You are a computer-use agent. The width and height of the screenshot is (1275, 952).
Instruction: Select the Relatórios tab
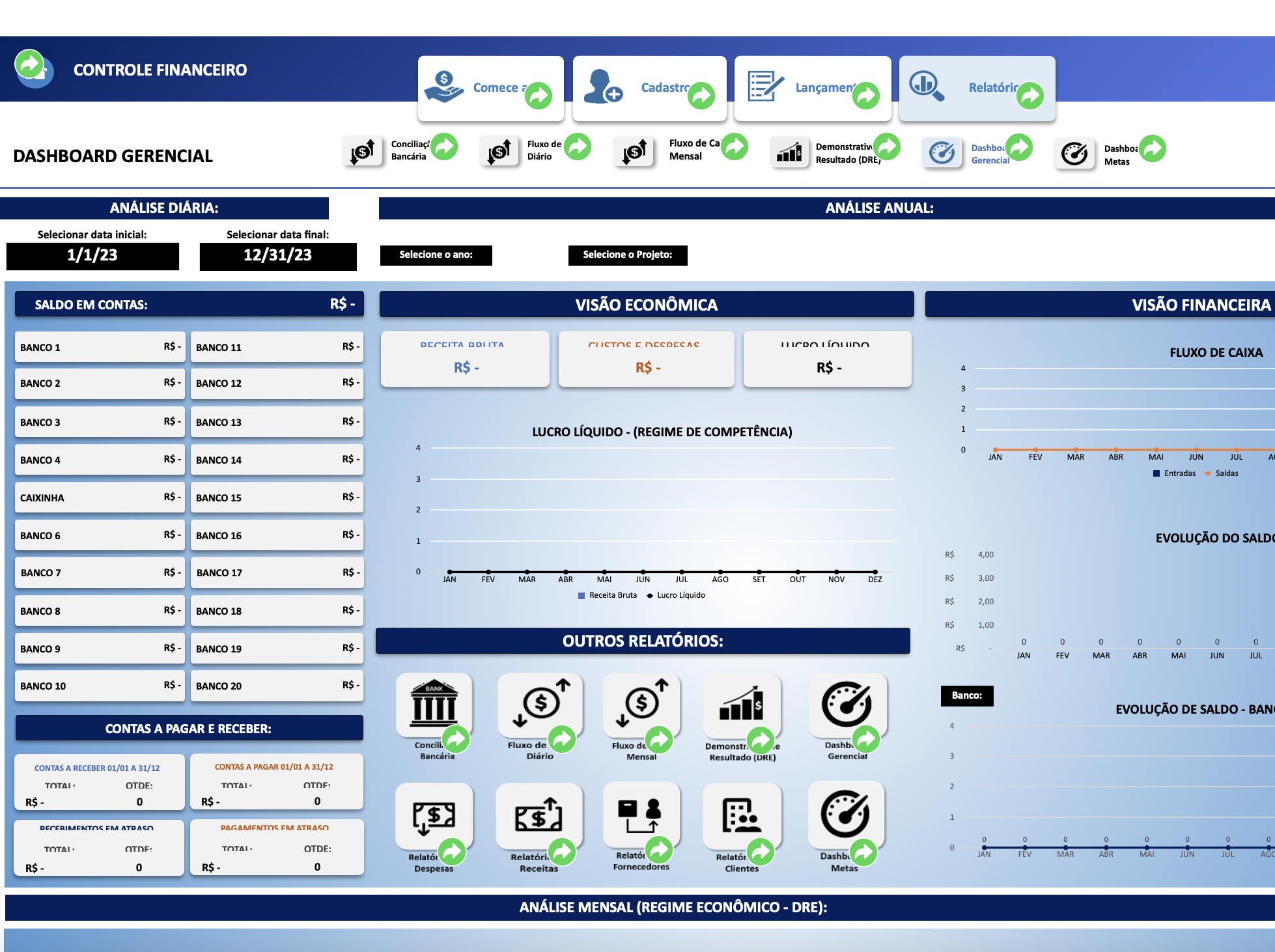coord(977,88)
